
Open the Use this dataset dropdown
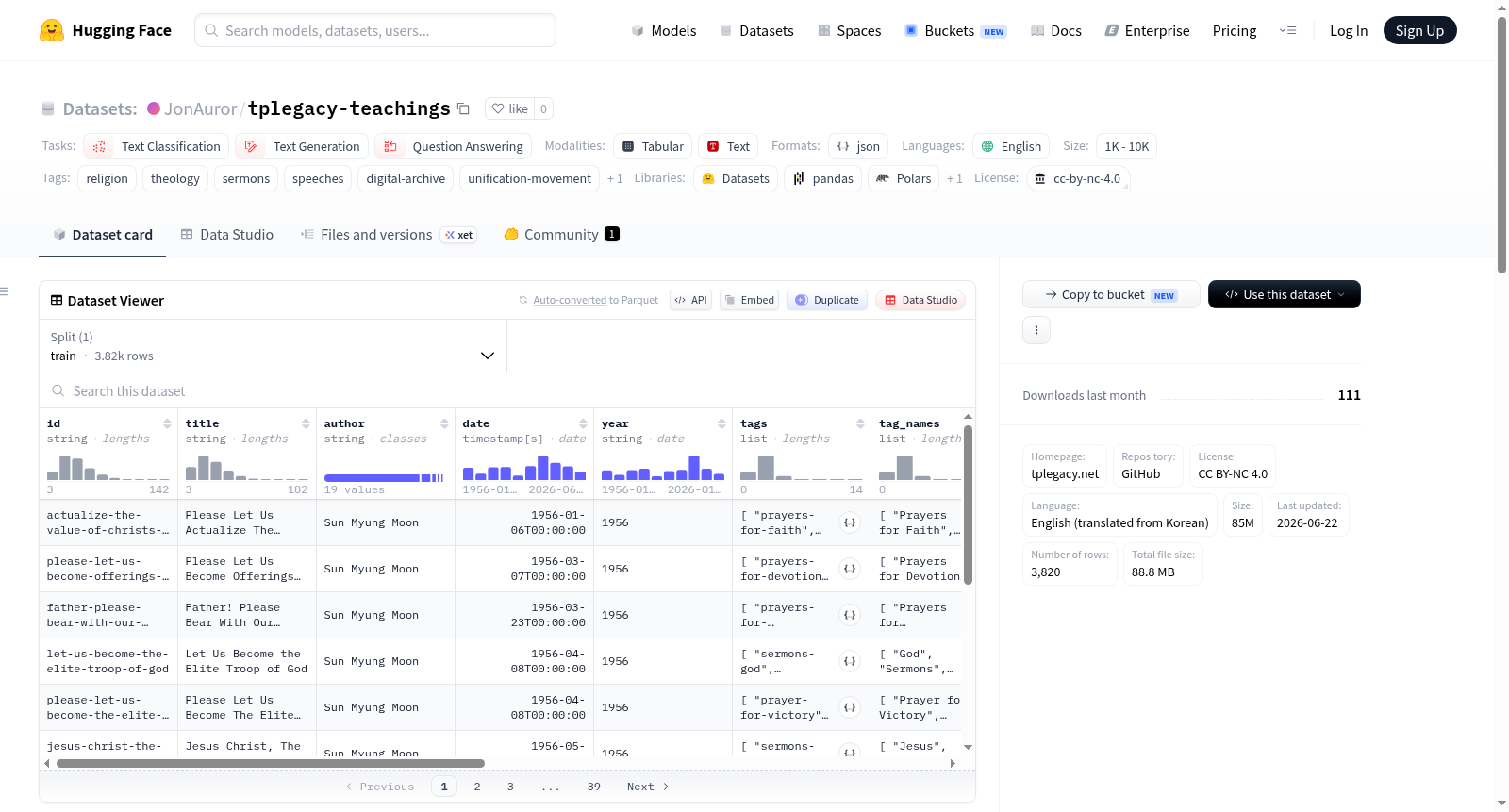1285,294
